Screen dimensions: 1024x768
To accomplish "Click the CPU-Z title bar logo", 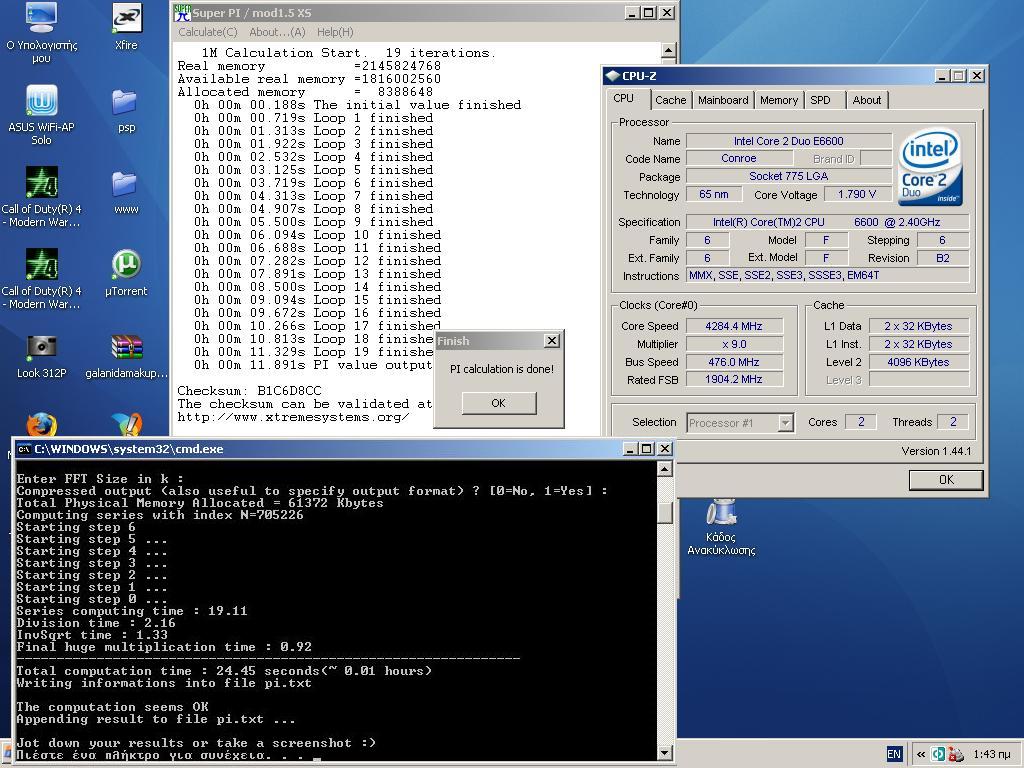I will pos(613,76).
